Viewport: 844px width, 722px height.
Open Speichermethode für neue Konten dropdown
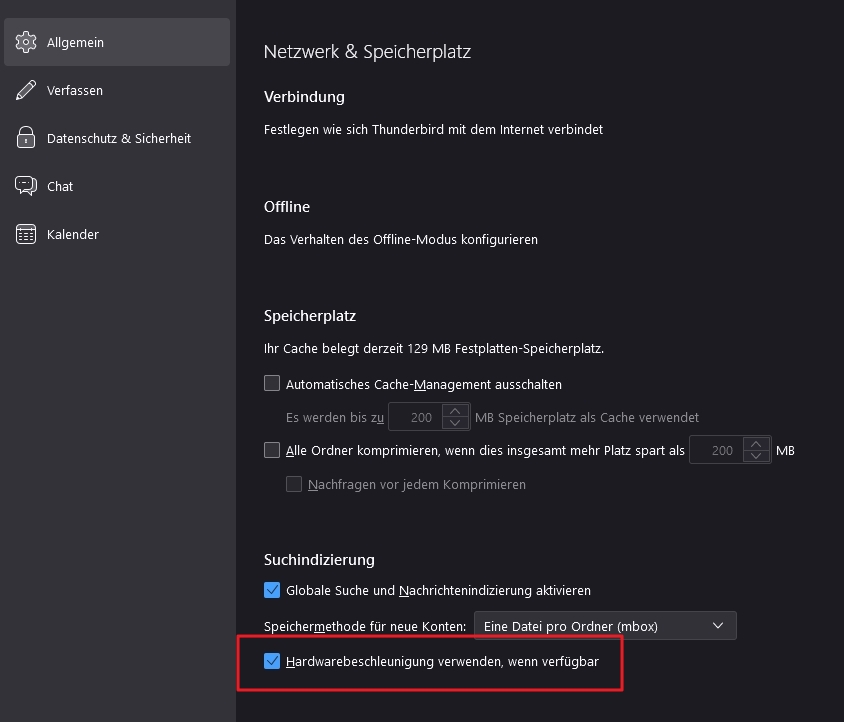604,626
